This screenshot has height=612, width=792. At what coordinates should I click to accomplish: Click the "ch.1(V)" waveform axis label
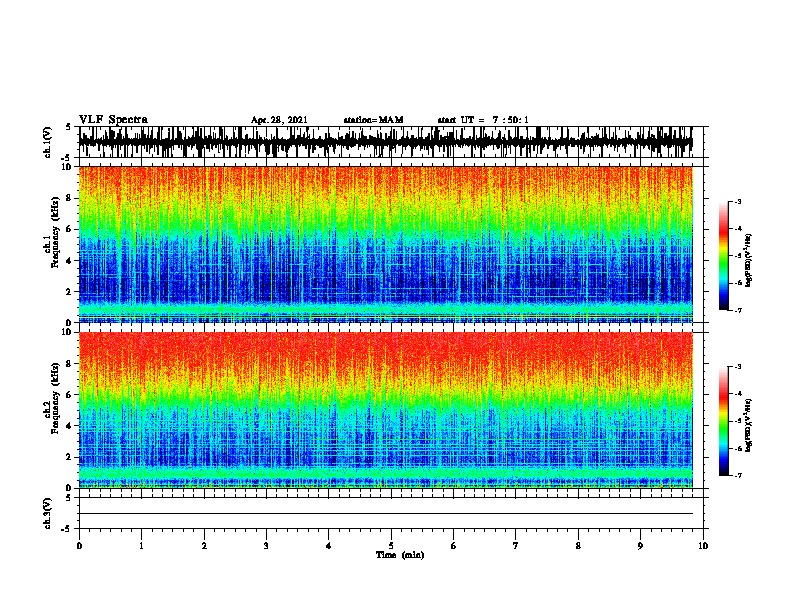pos(48,142)
